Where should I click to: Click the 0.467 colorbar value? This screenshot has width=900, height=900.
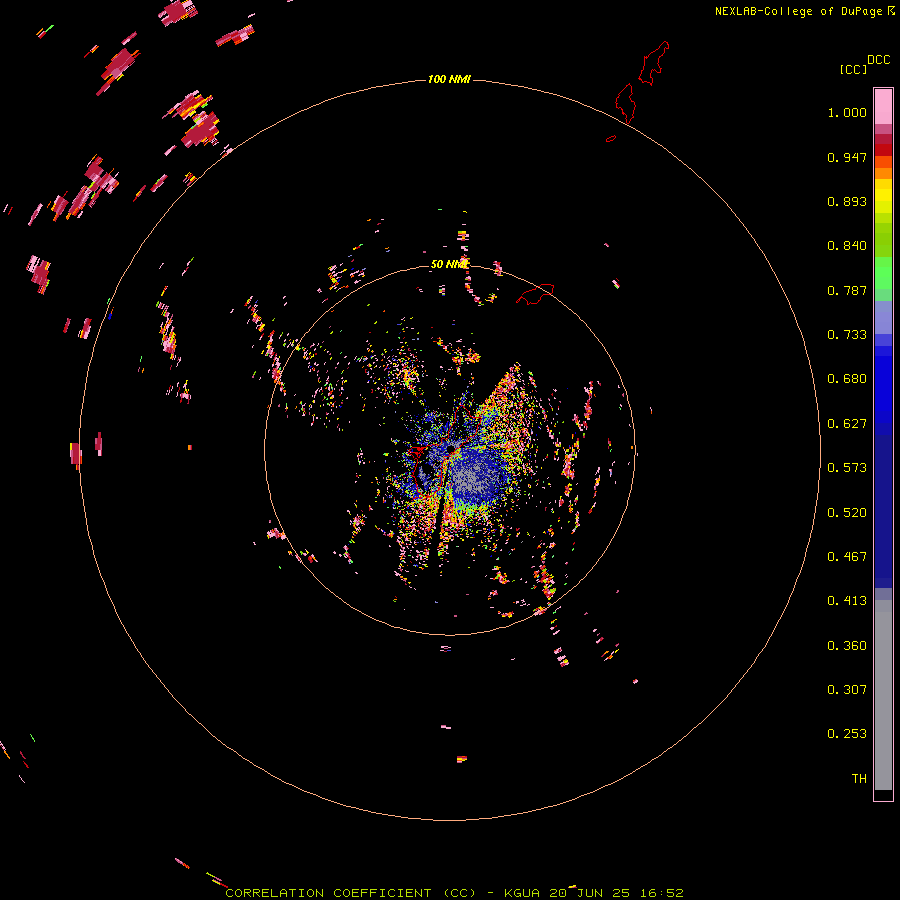click(847, 557)
